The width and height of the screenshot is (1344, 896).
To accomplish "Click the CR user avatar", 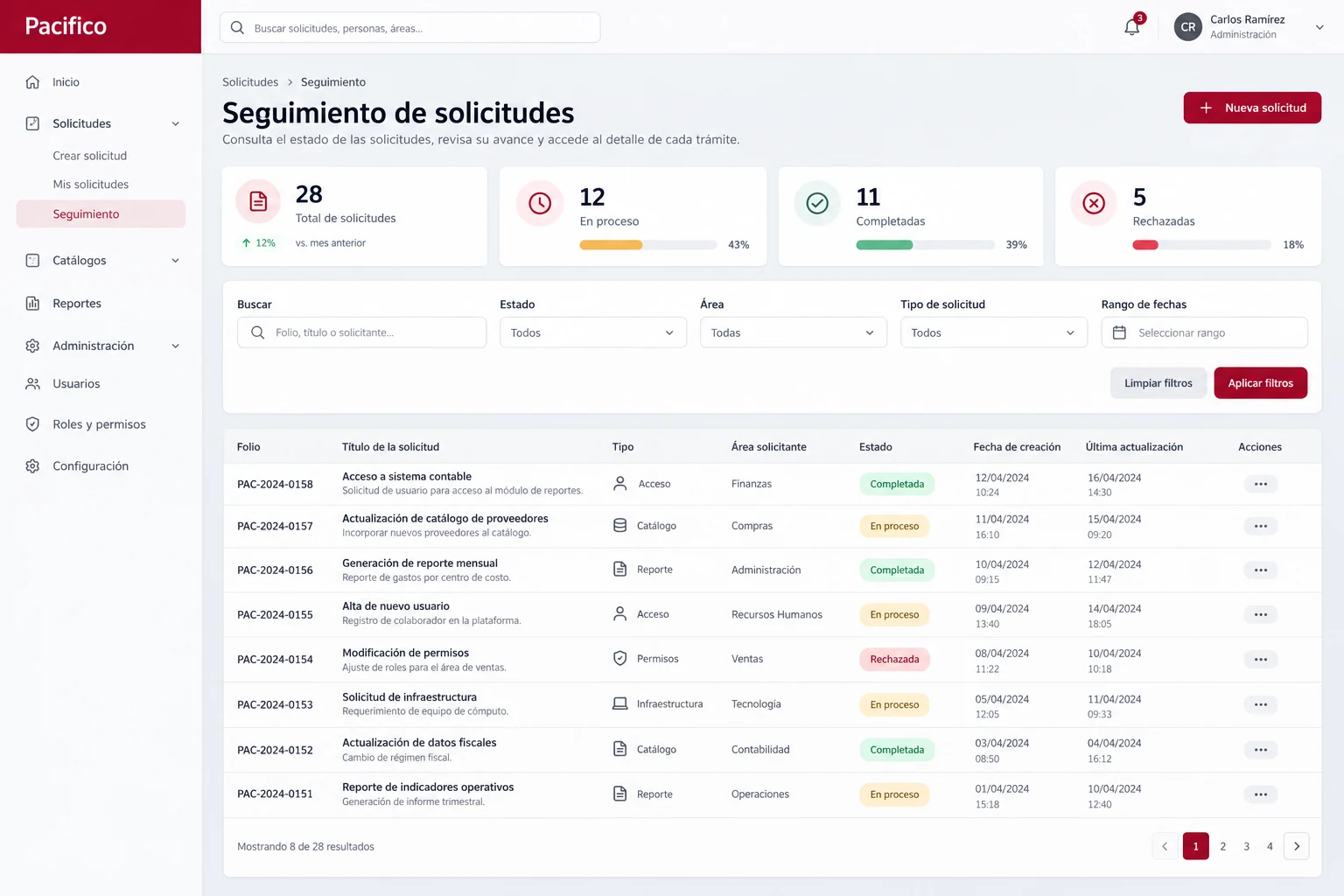I will tap(1187, 27).
